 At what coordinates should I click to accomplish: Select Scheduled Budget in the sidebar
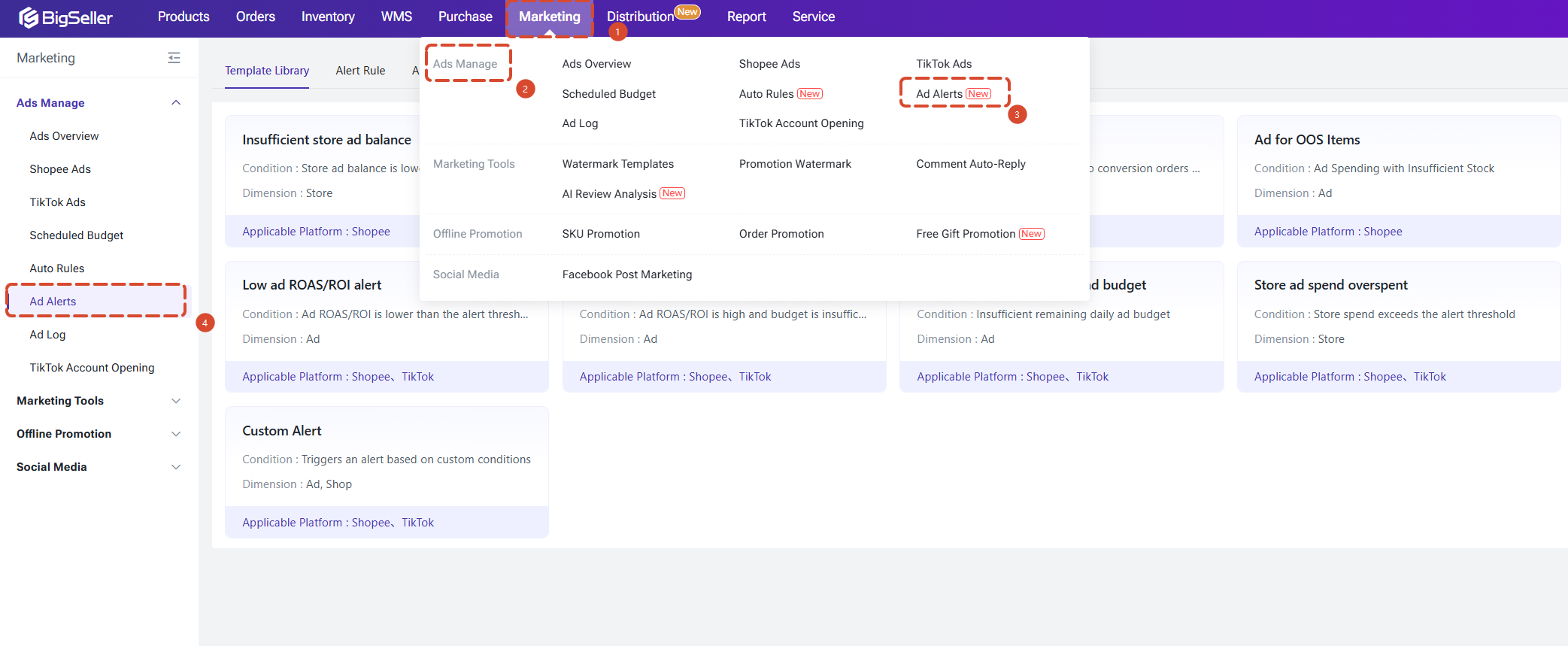pyautogui.click(x=77, y=235)
